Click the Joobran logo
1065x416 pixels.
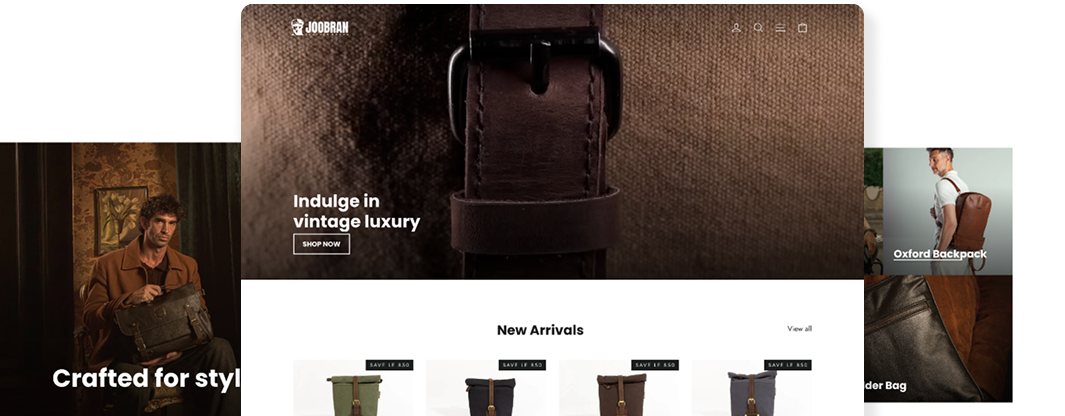(319, 27)
